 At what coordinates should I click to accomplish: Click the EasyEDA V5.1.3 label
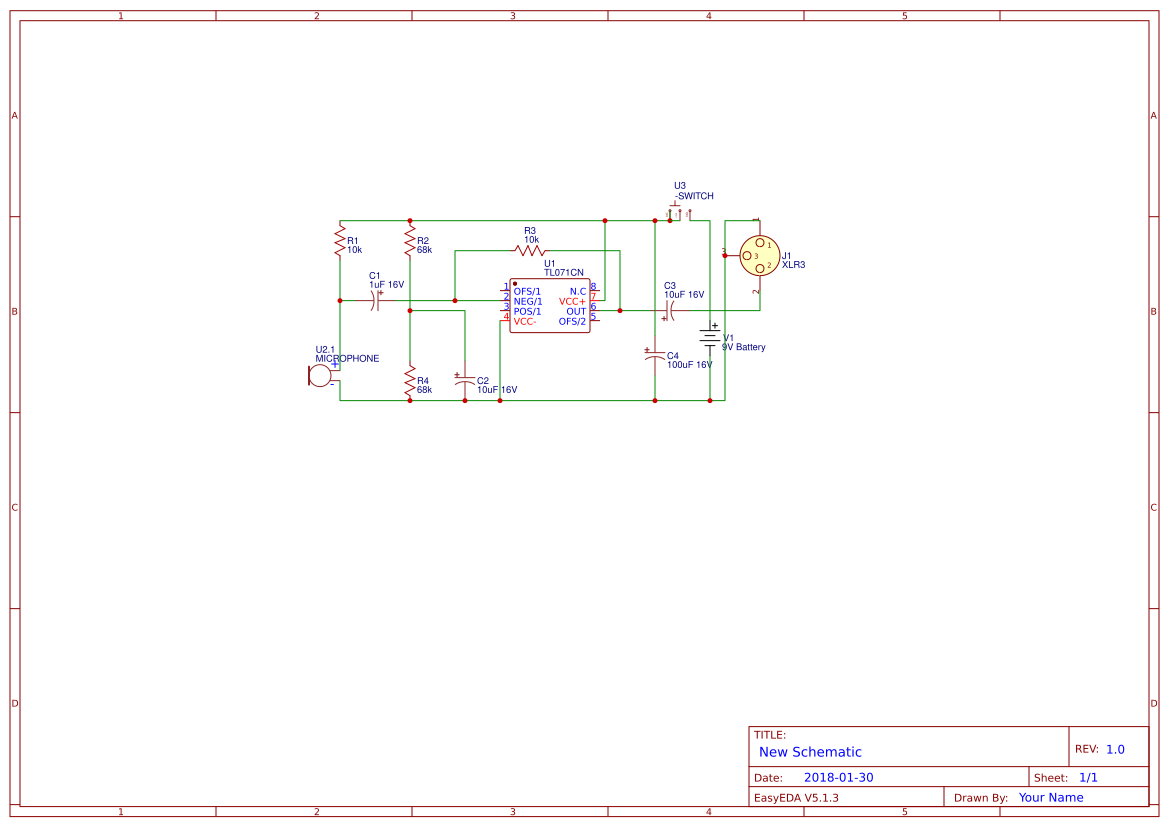pos(798,797)
